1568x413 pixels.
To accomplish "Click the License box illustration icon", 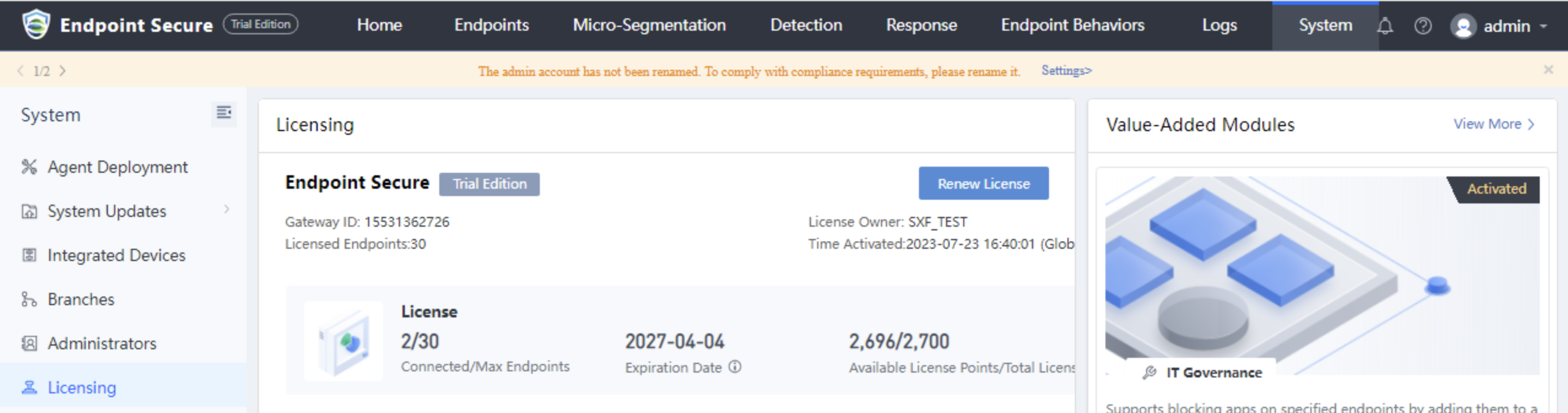I will (344, 341).
